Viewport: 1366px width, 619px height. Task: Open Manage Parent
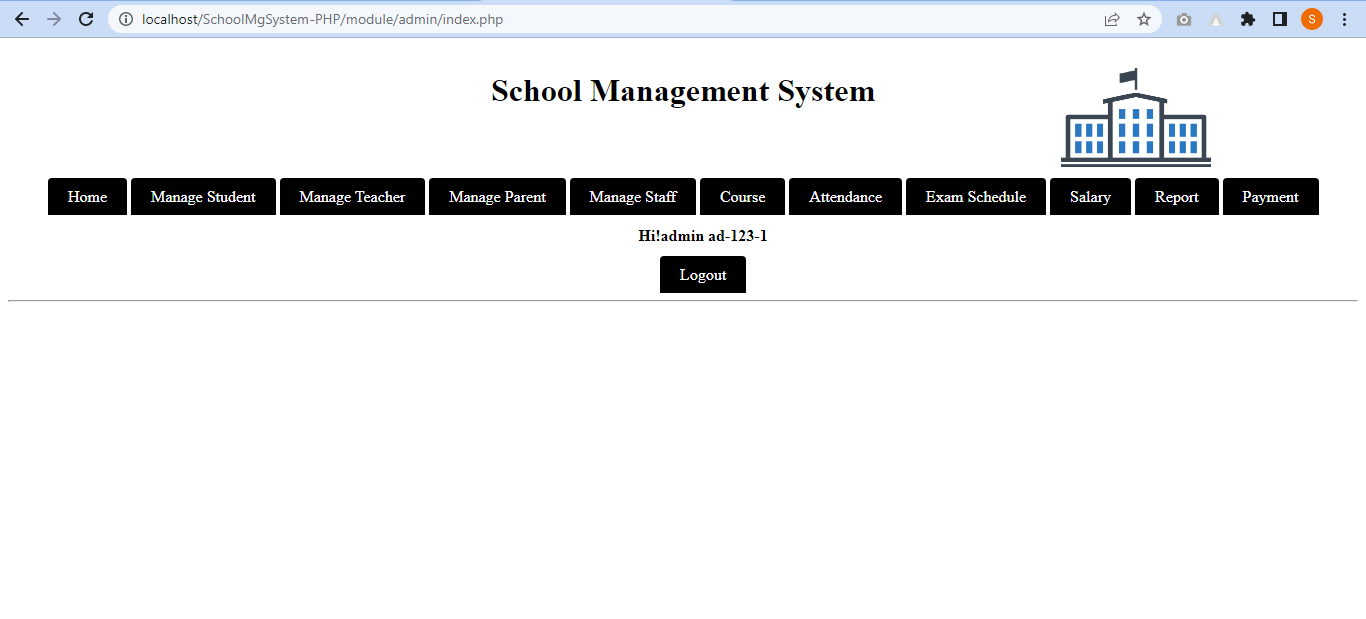coord(497,196)
